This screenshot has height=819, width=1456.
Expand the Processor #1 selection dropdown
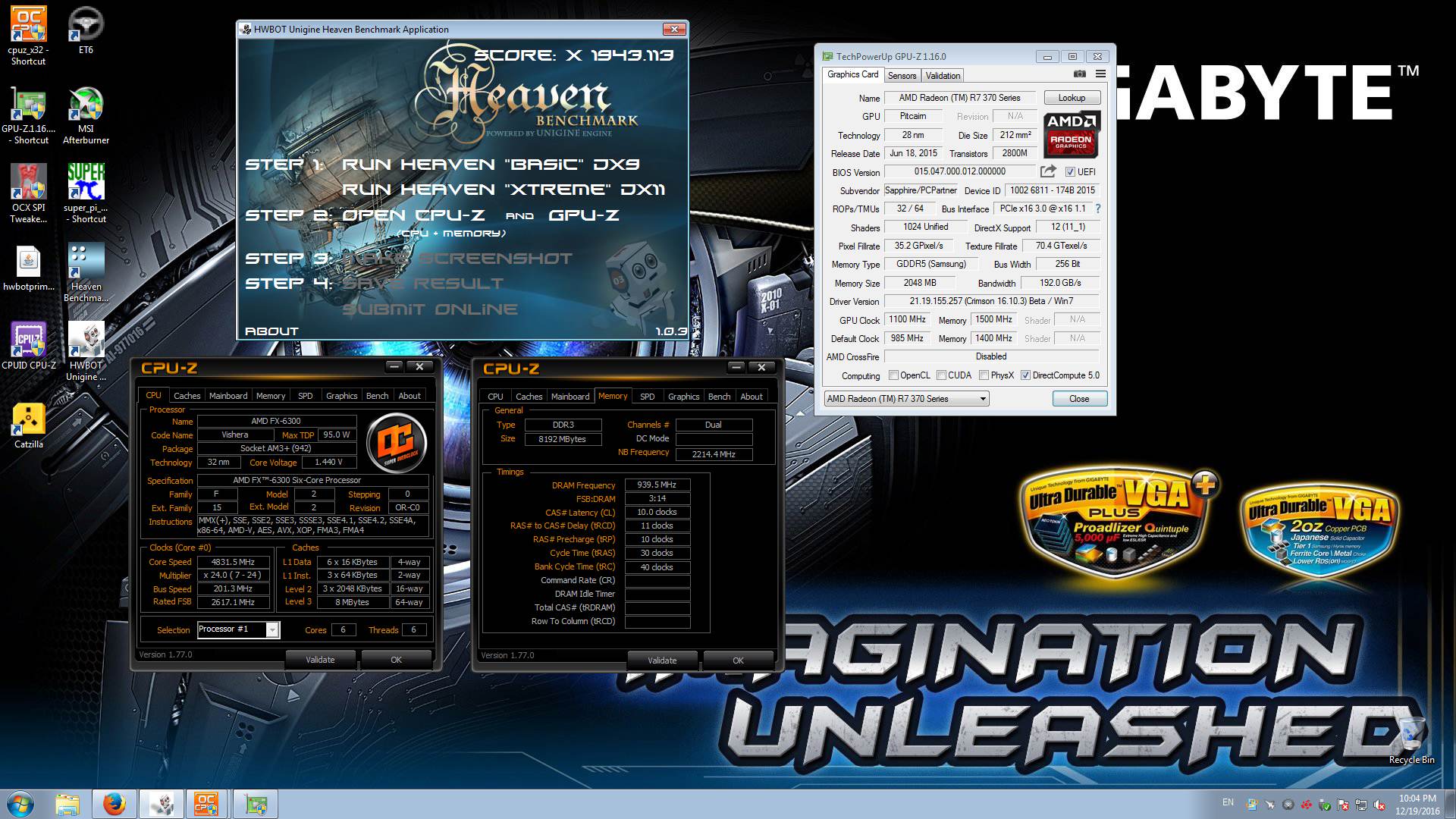click(272, 629)
